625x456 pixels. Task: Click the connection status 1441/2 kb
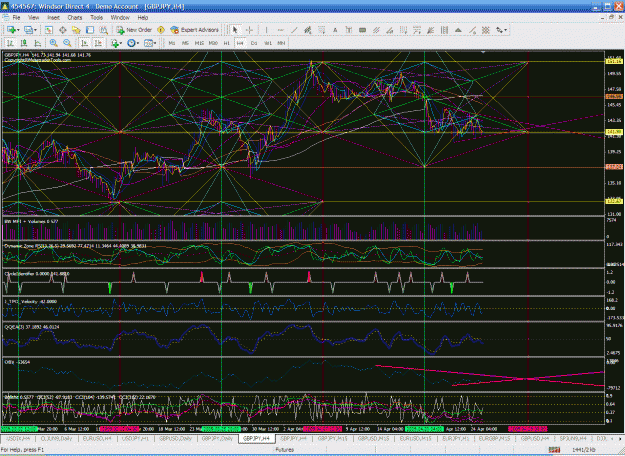584,450
